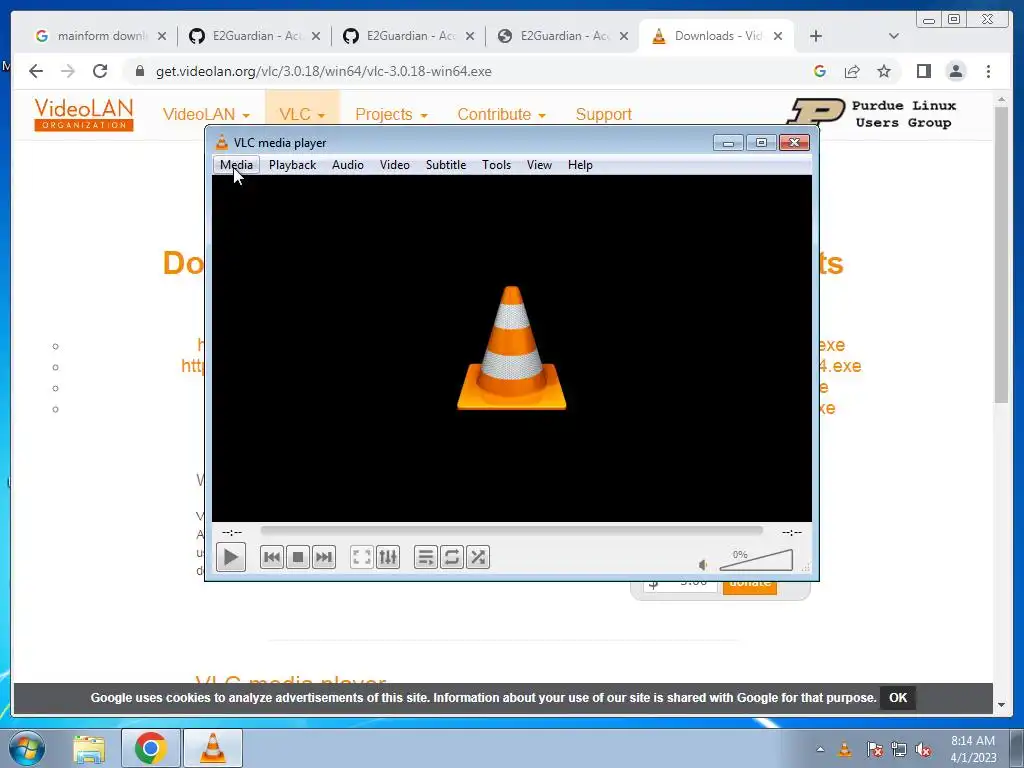Close the 'mainform downl' tab
1024x768 pixels.
click(x=162, y=36)
